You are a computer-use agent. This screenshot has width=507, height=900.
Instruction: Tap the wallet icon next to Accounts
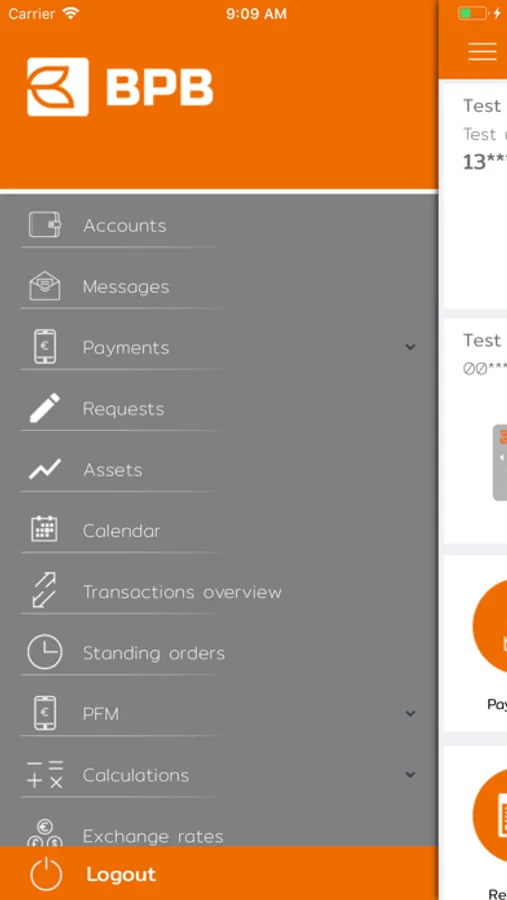tap(45, 224)
